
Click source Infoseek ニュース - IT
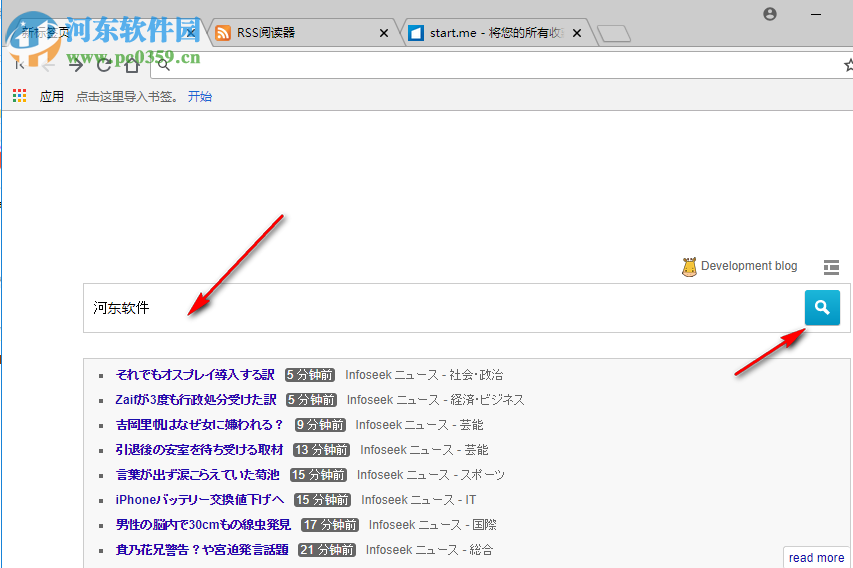[x=419, y=500]
